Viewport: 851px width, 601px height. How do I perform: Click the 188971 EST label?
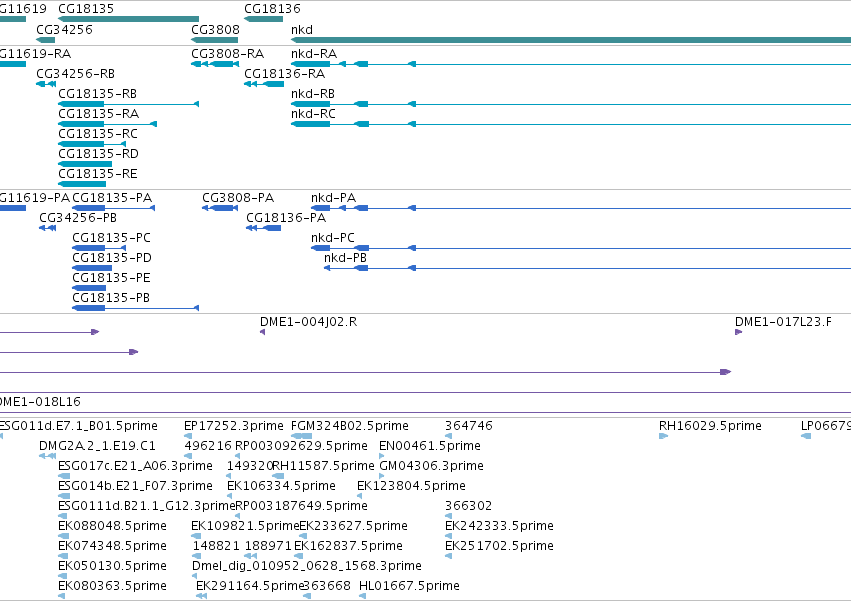click(x=268, y=547)
